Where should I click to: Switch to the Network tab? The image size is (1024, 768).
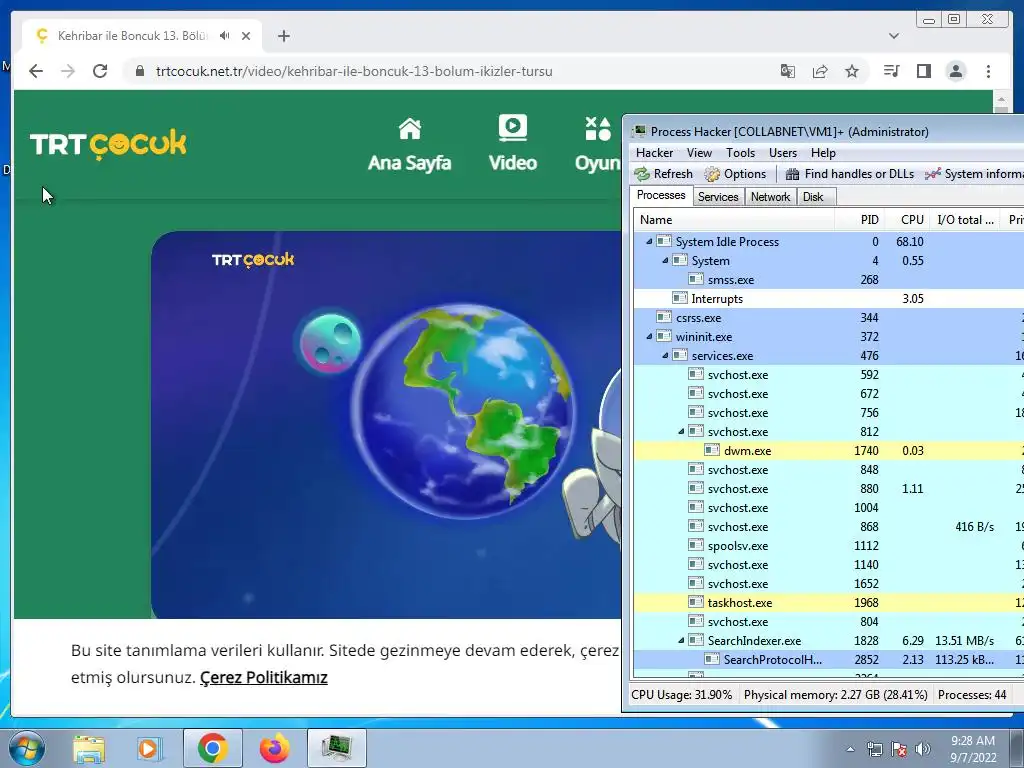770,197
